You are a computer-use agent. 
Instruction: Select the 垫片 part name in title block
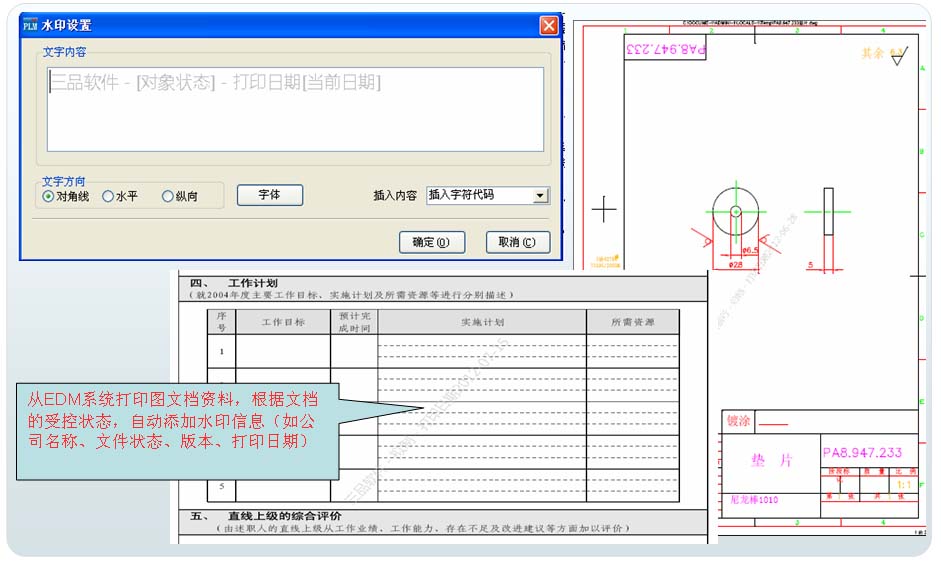click(771, 459)
